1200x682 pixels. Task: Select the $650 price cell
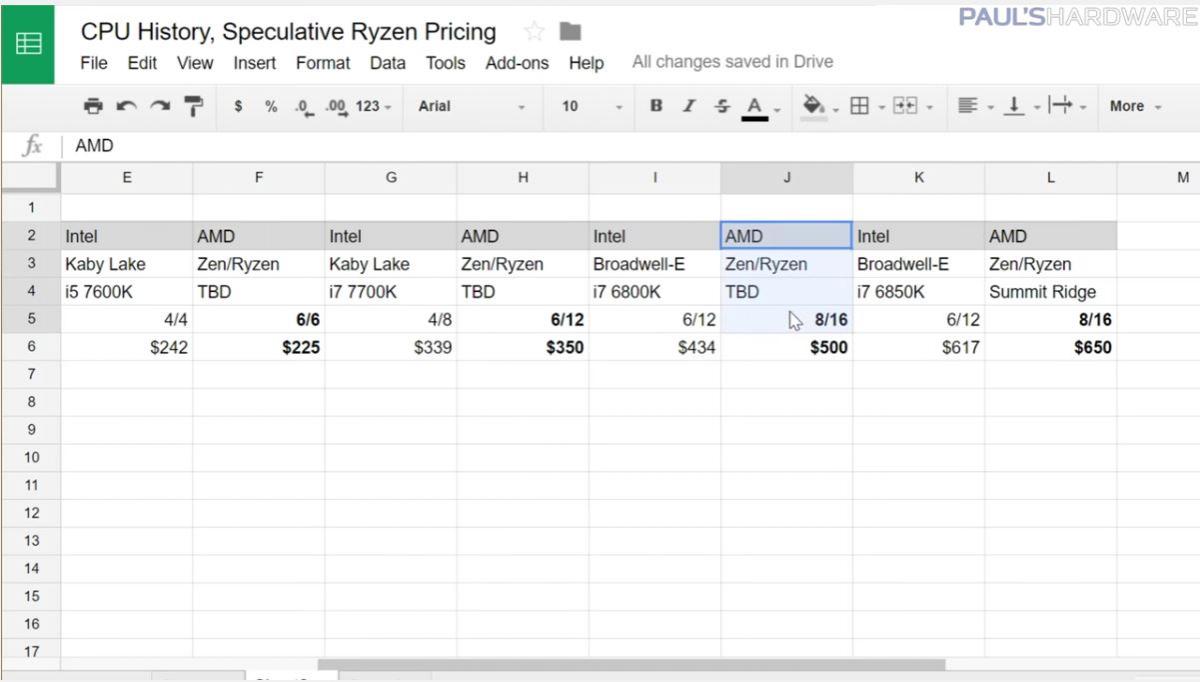coord(1051,348)
